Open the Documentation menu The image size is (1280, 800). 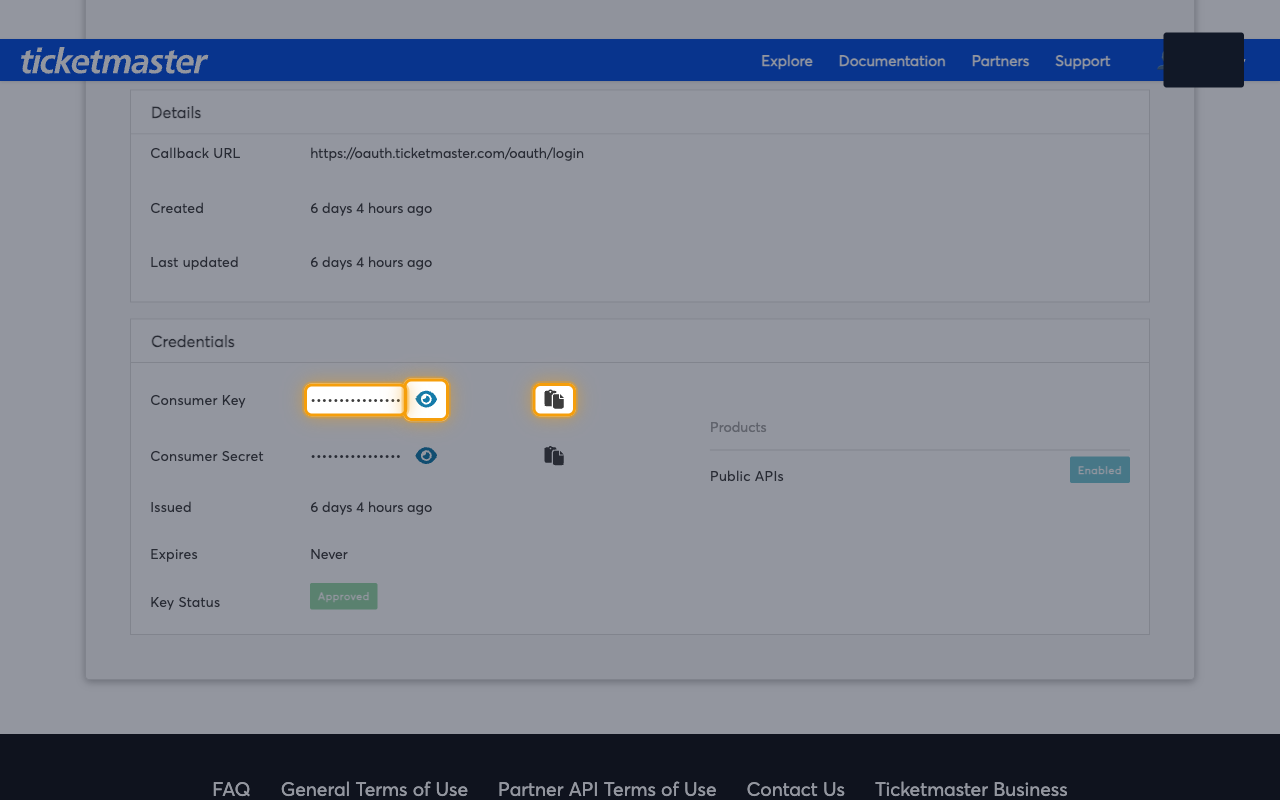892,61
